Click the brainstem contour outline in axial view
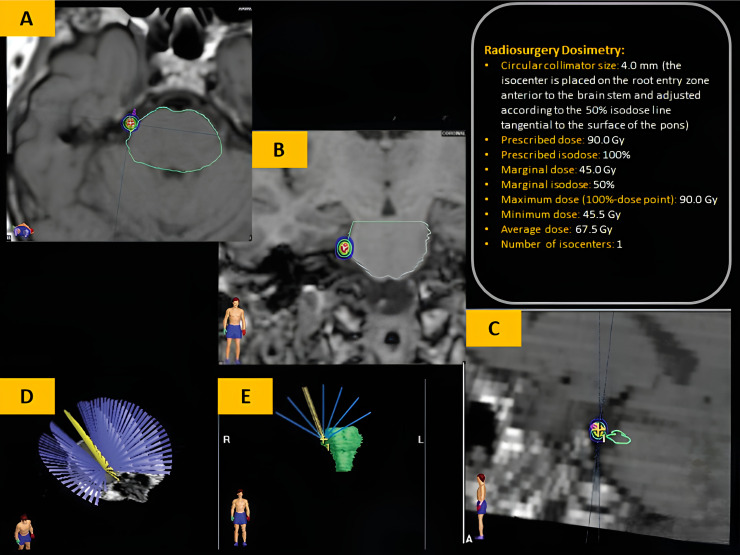740x555 pixels. pyautogui.click(x=174, y=140)
